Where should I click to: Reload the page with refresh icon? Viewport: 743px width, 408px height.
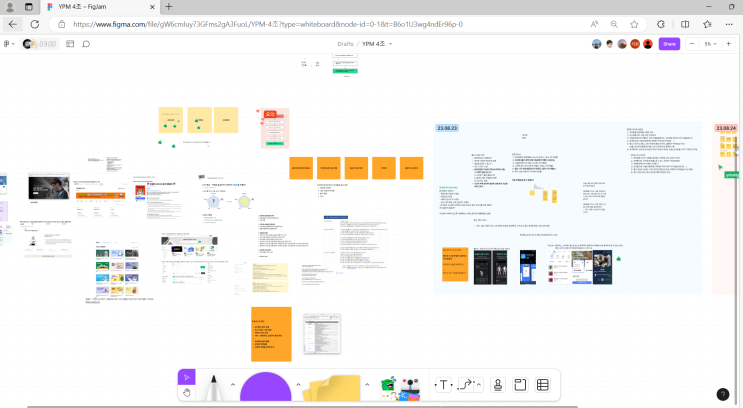point(35,24)
